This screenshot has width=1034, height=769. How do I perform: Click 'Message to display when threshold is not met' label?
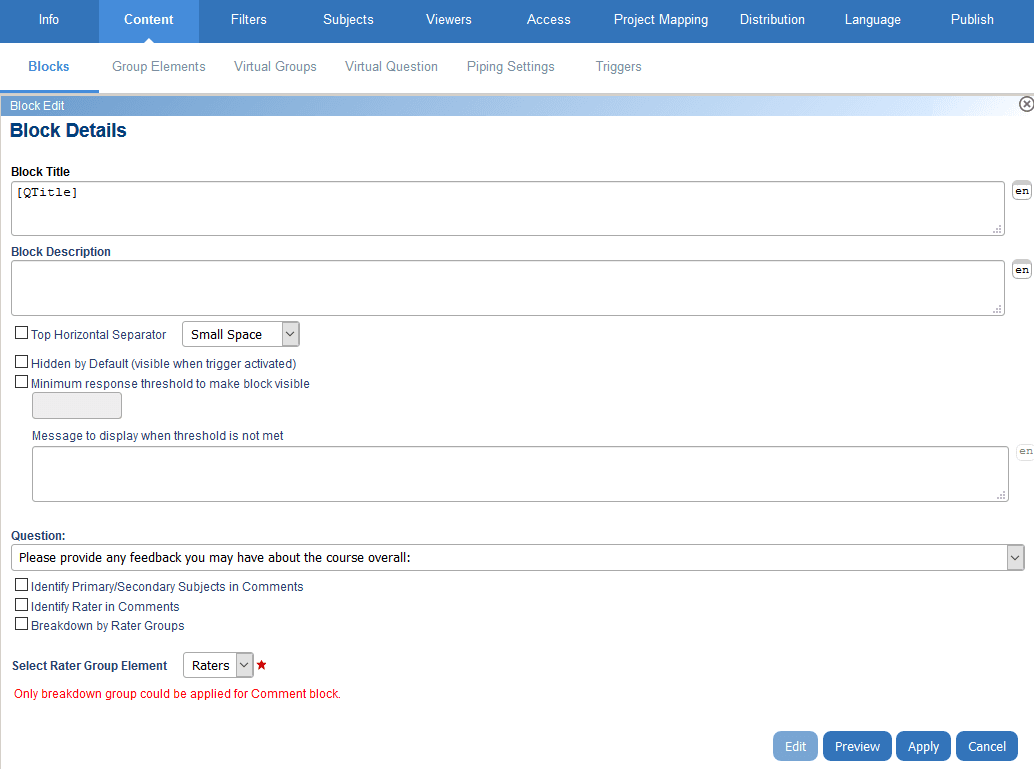158,436
